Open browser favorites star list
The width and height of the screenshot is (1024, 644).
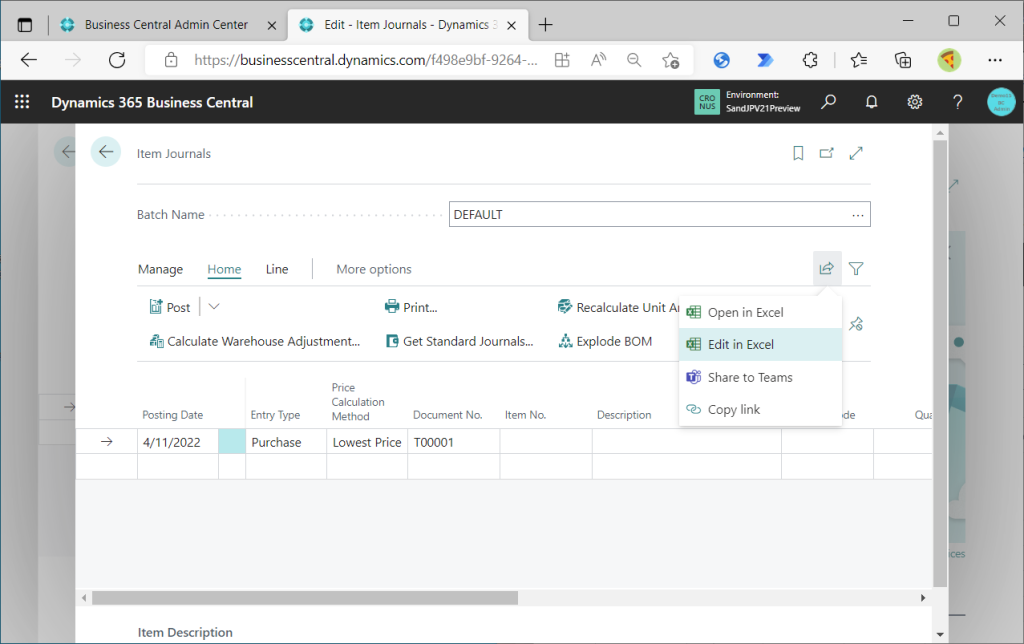pos(858,60)
